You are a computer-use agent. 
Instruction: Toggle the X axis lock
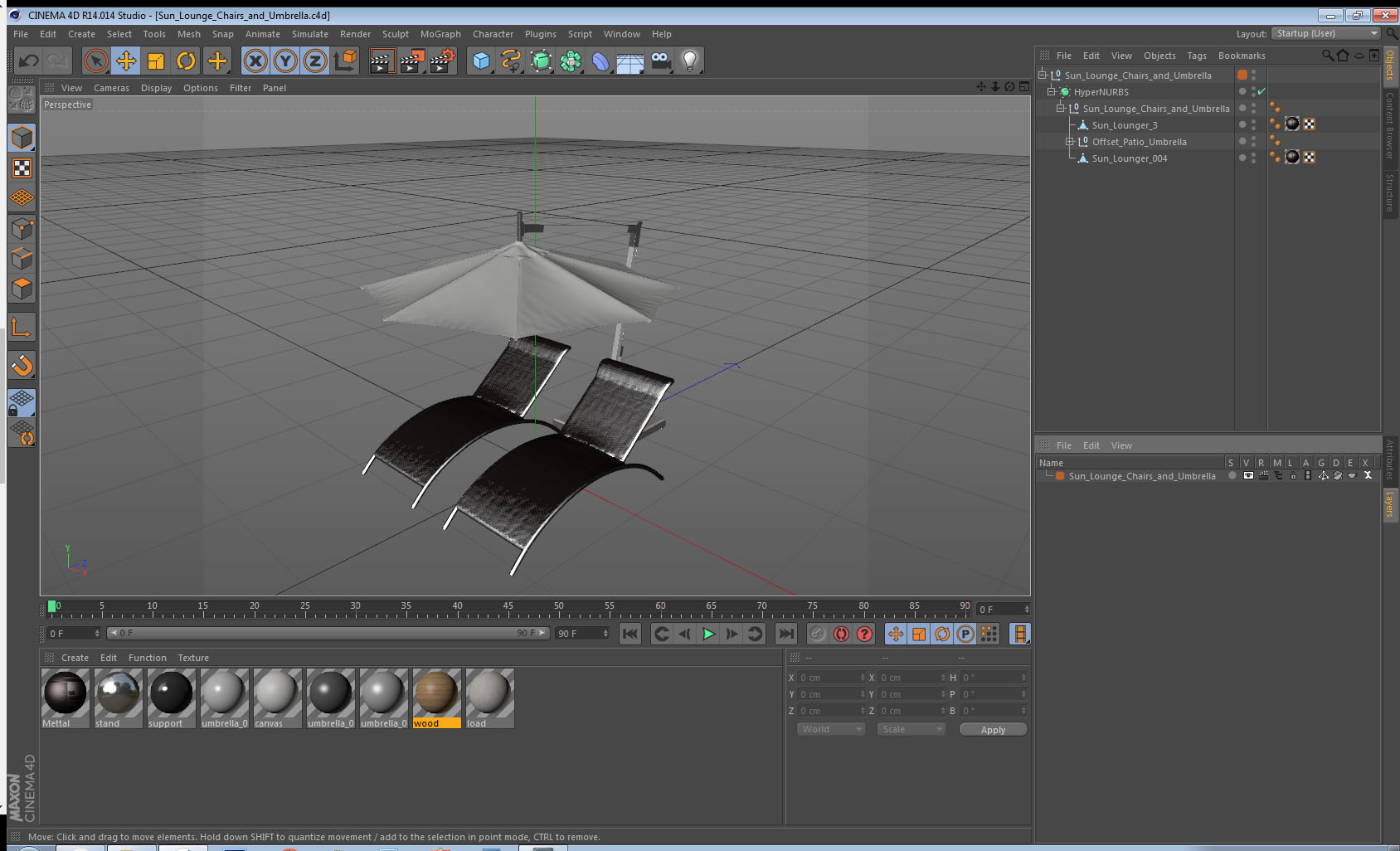tap(255, 61)
